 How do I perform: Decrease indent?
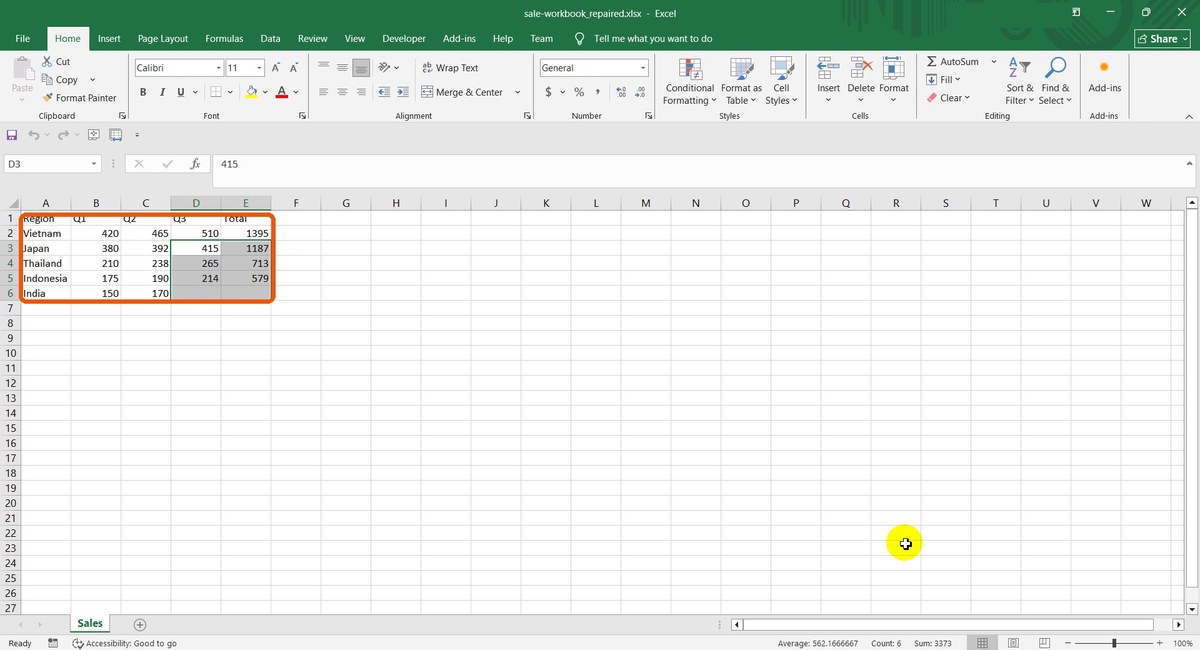pyautogui.click(x=384, y=92)
